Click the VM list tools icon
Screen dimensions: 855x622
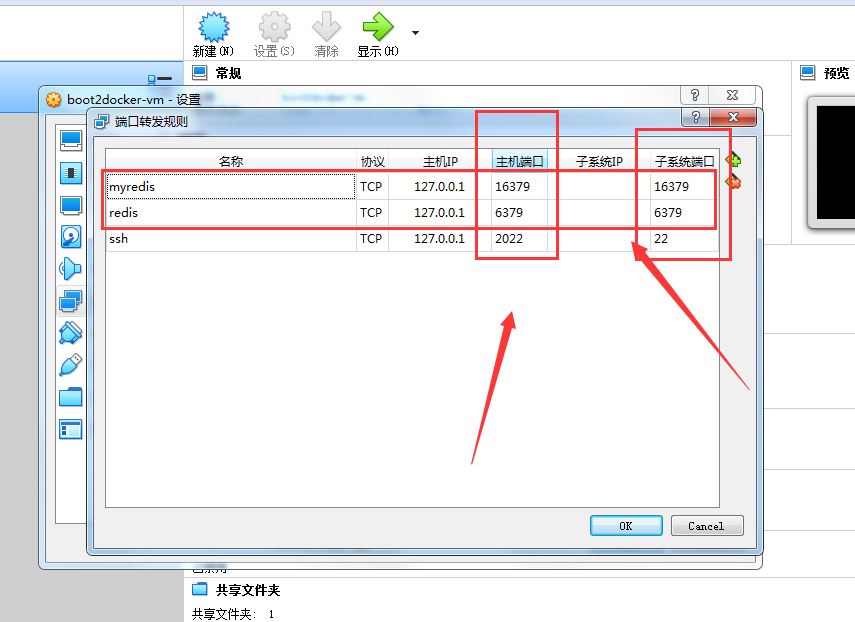(x=160, y=79)
